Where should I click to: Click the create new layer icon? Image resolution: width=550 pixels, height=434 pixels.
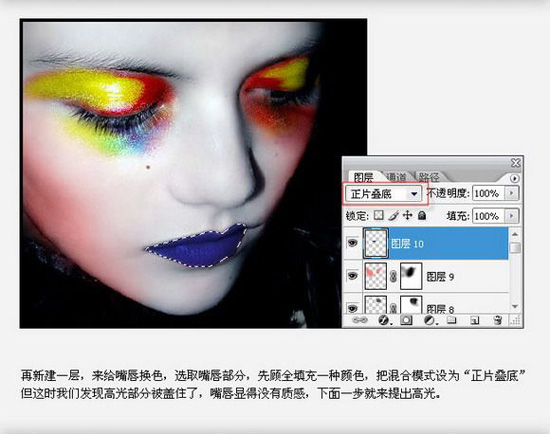(475, 320)
